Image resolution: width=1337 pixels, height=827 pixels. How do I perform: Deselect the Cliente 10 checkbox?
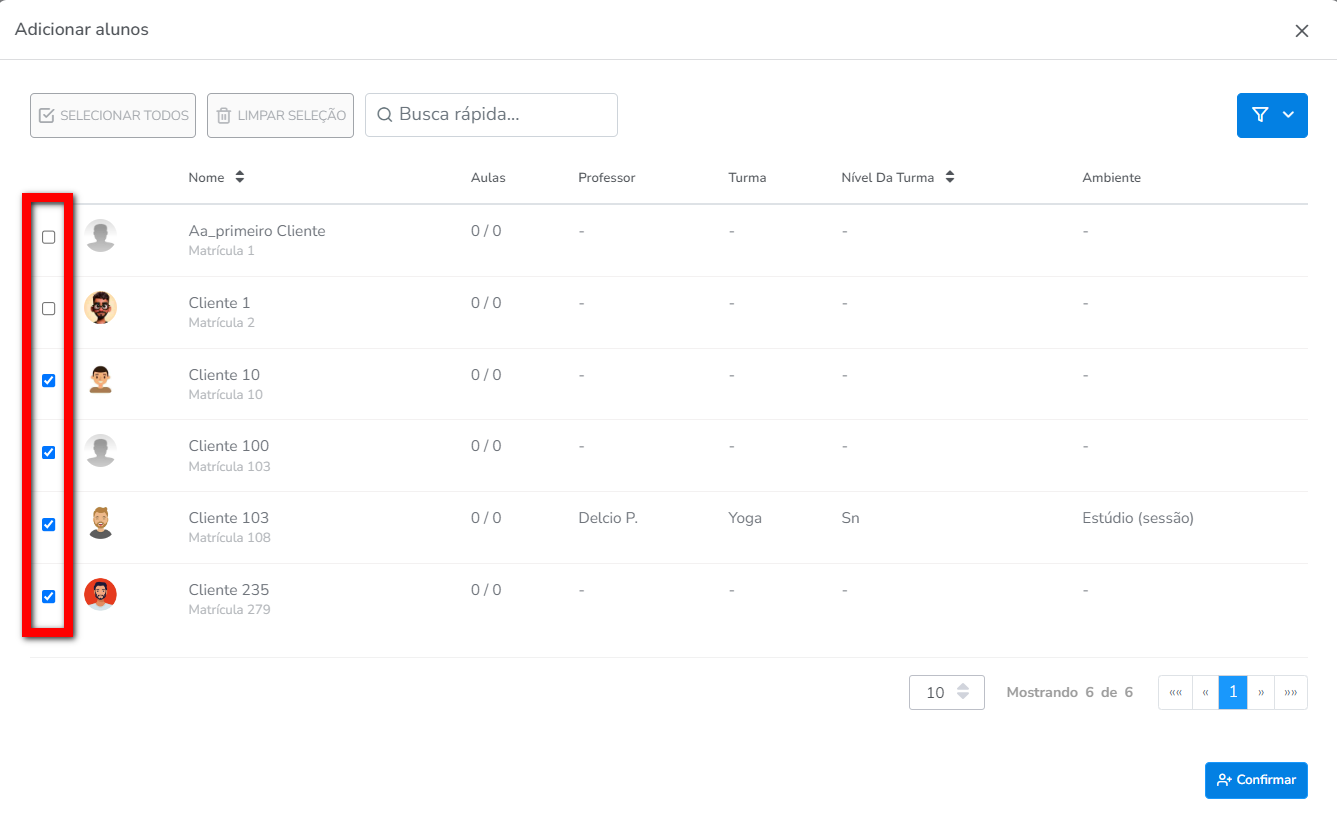(48, 381)
